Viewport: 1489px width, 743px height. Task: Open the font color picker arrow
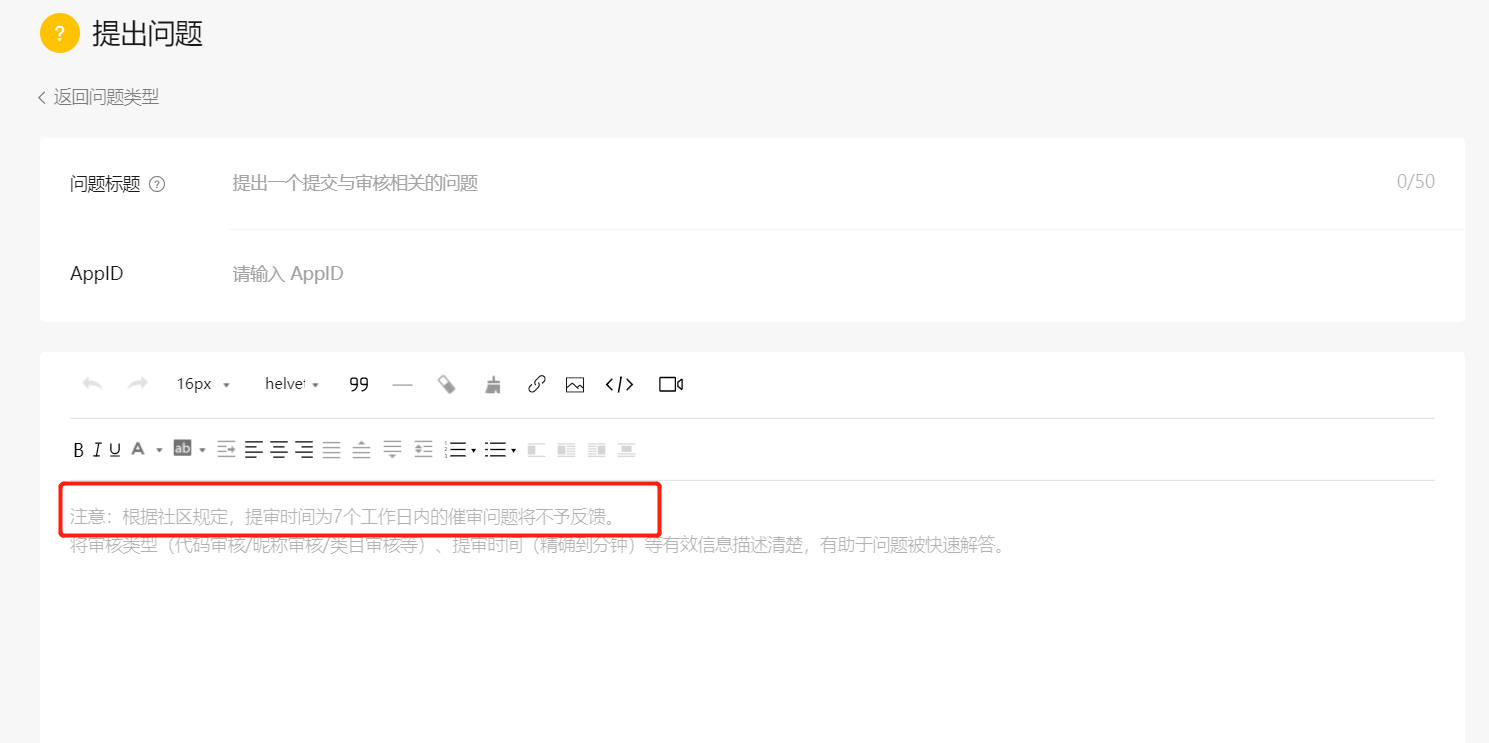click(x=159, y=450)
